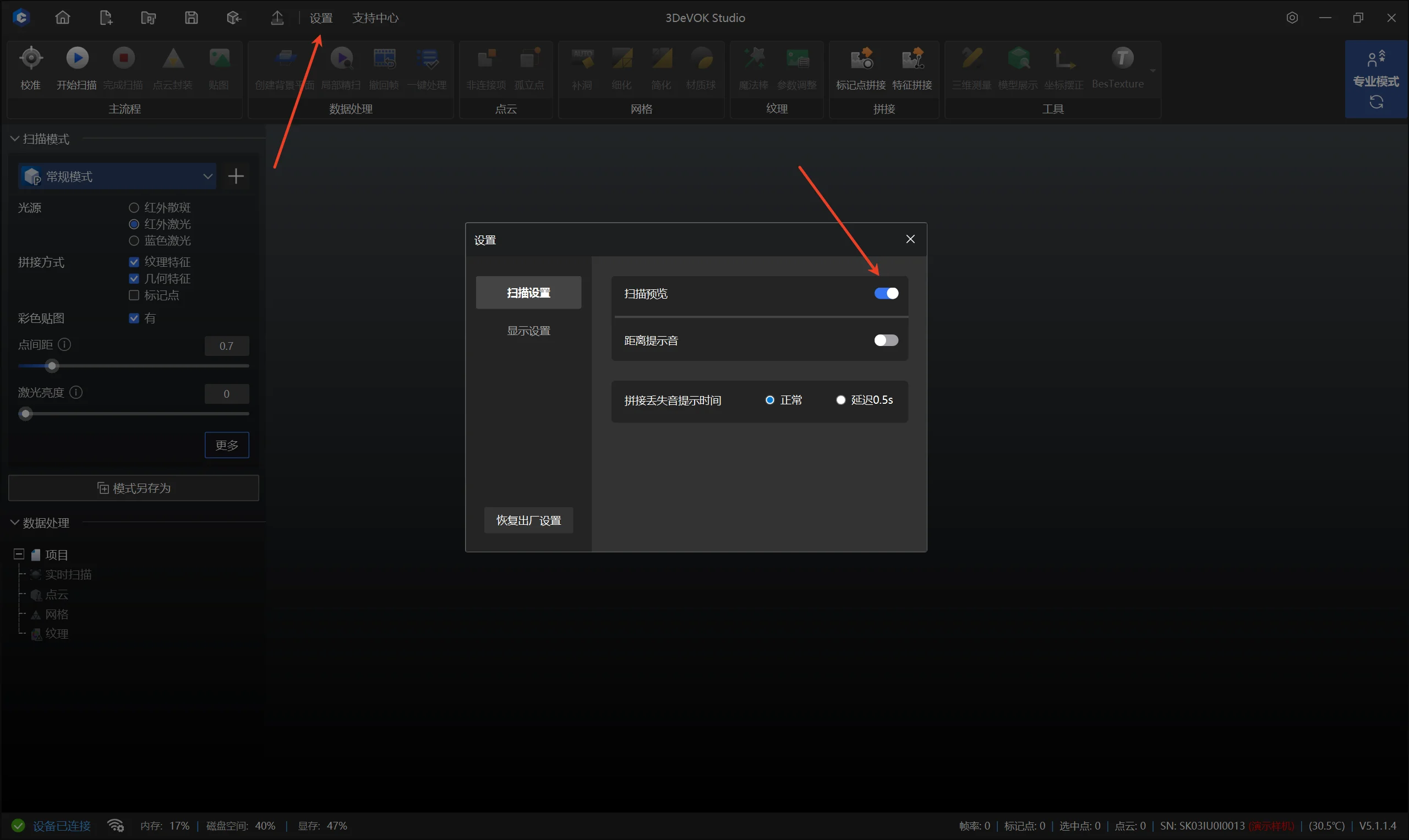Click the Feature Stitching (特征拼接) icon
Image resolution: width=1409 pixels, height=840 pixels.
(x=913, y=58)
